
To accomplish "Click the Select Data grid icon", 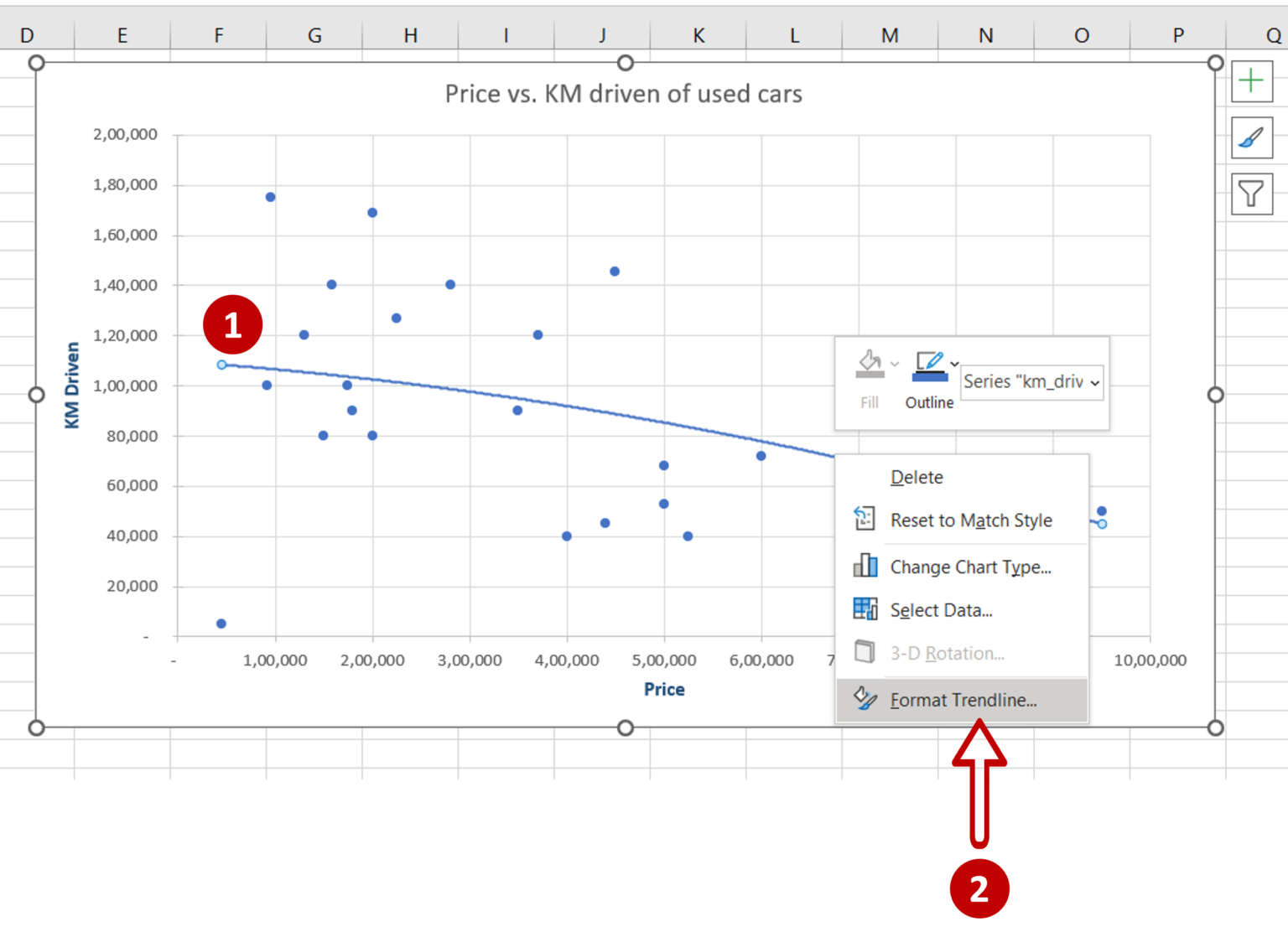I will (864, 608).
